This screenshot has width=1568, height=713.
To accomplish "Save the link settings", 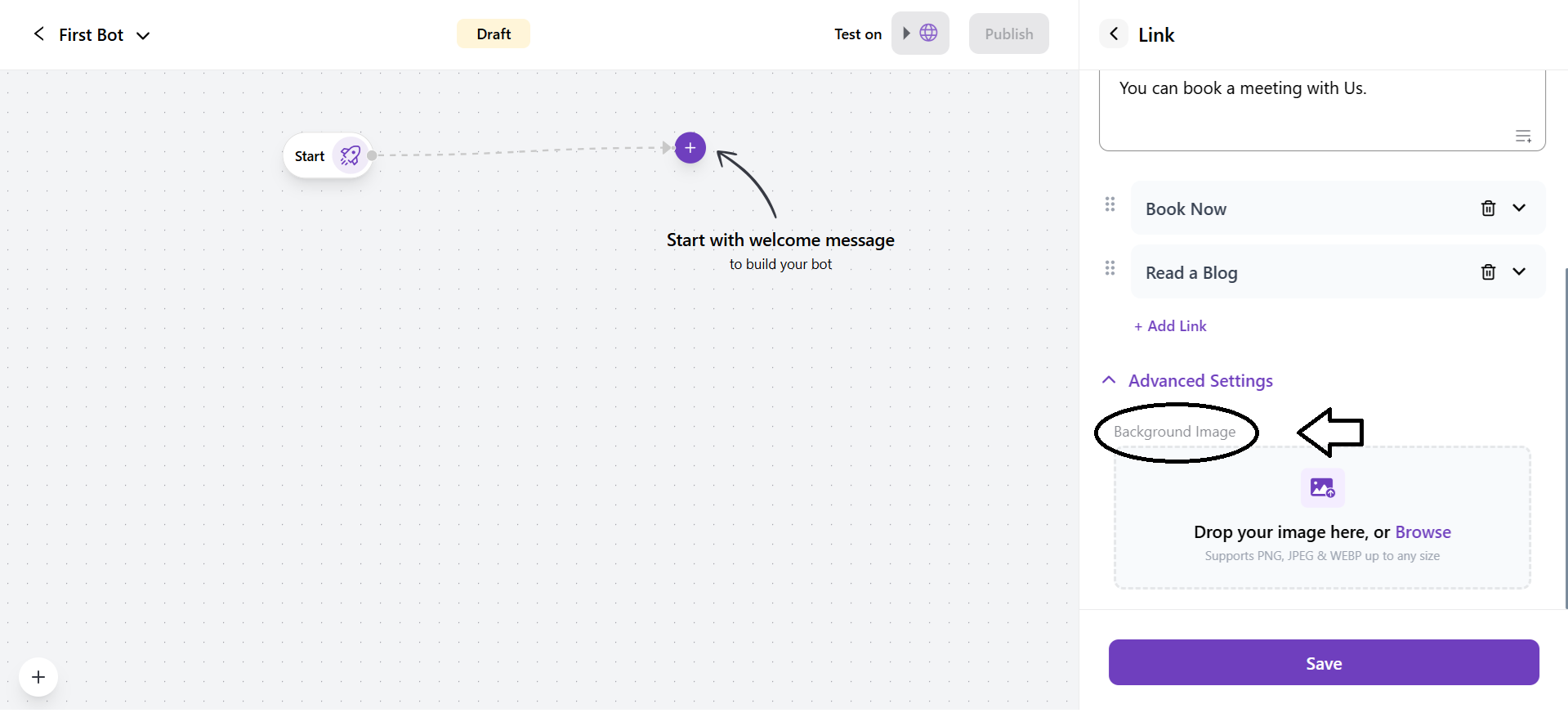I will (1323, 663).
